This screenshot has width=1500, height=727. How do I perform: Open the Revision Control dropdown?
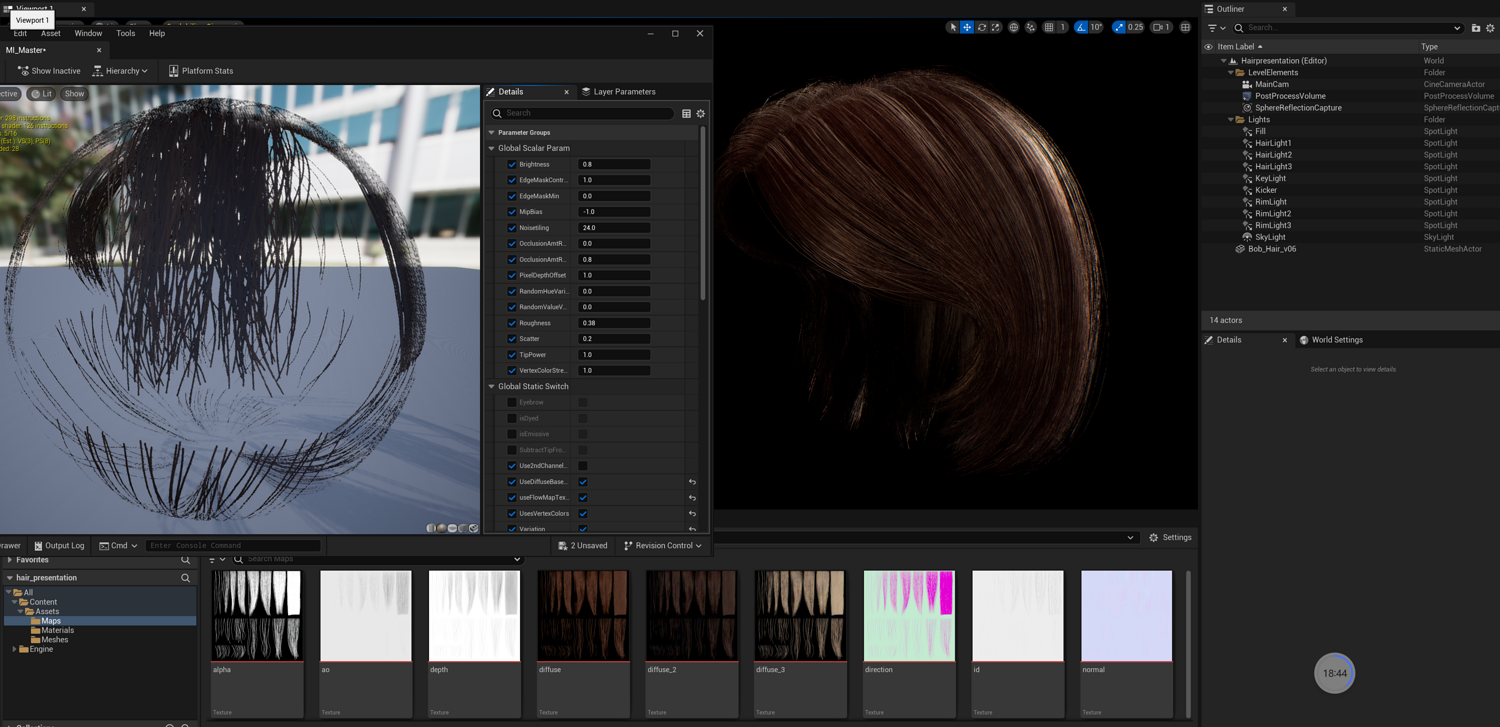[662, 546]
